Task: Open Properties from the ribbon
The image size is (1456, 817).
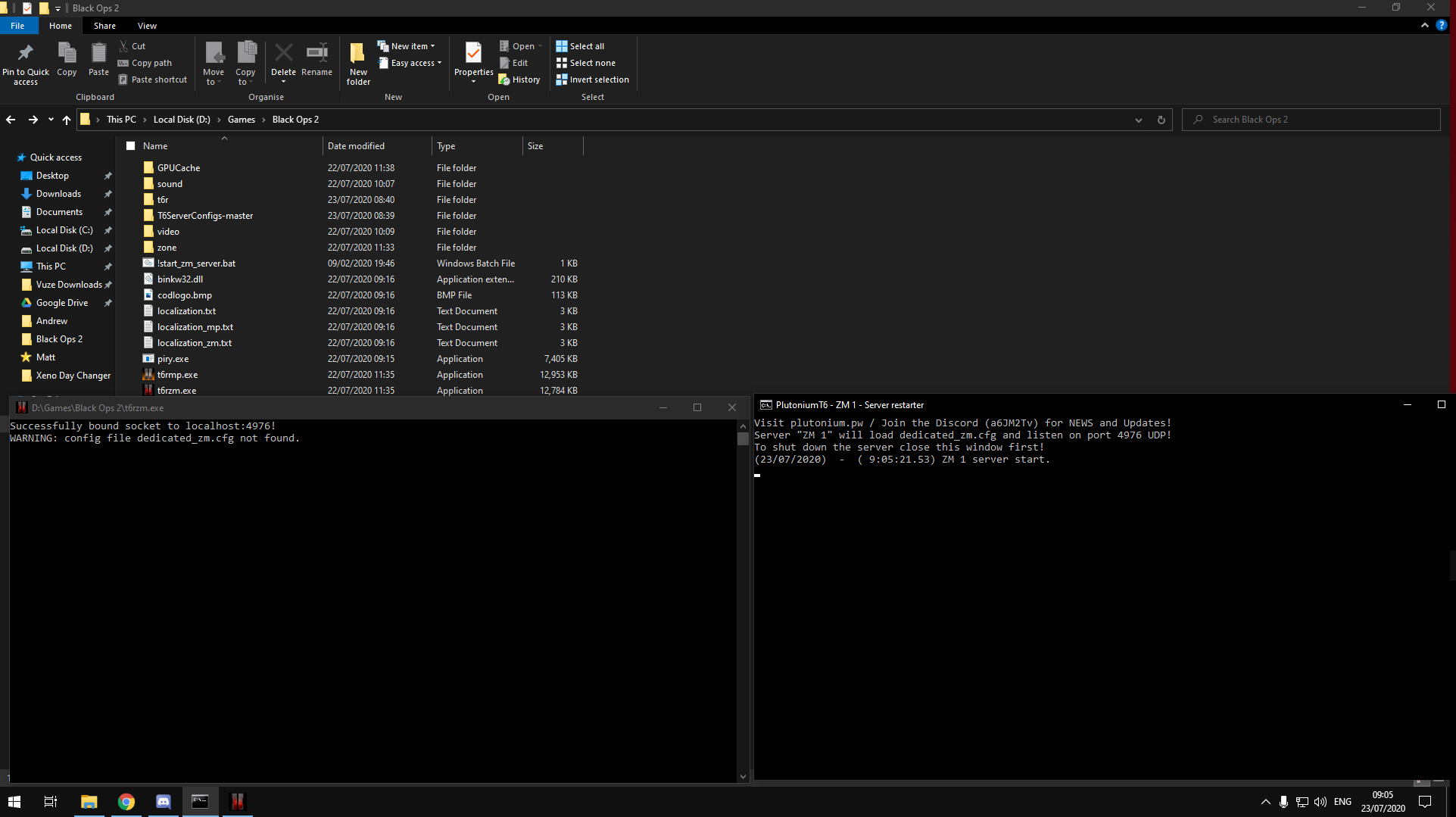Action: coord(473,54)
